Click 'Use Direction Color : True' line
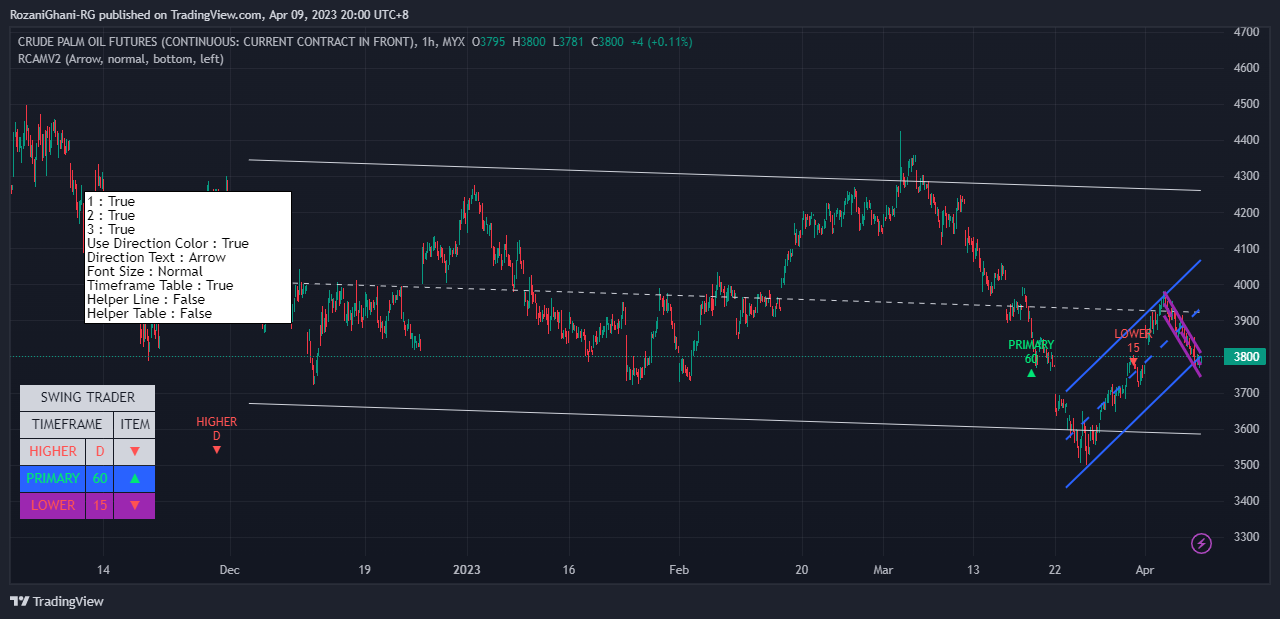Viewport: 1280px width, 619px height. coord(168,243)
